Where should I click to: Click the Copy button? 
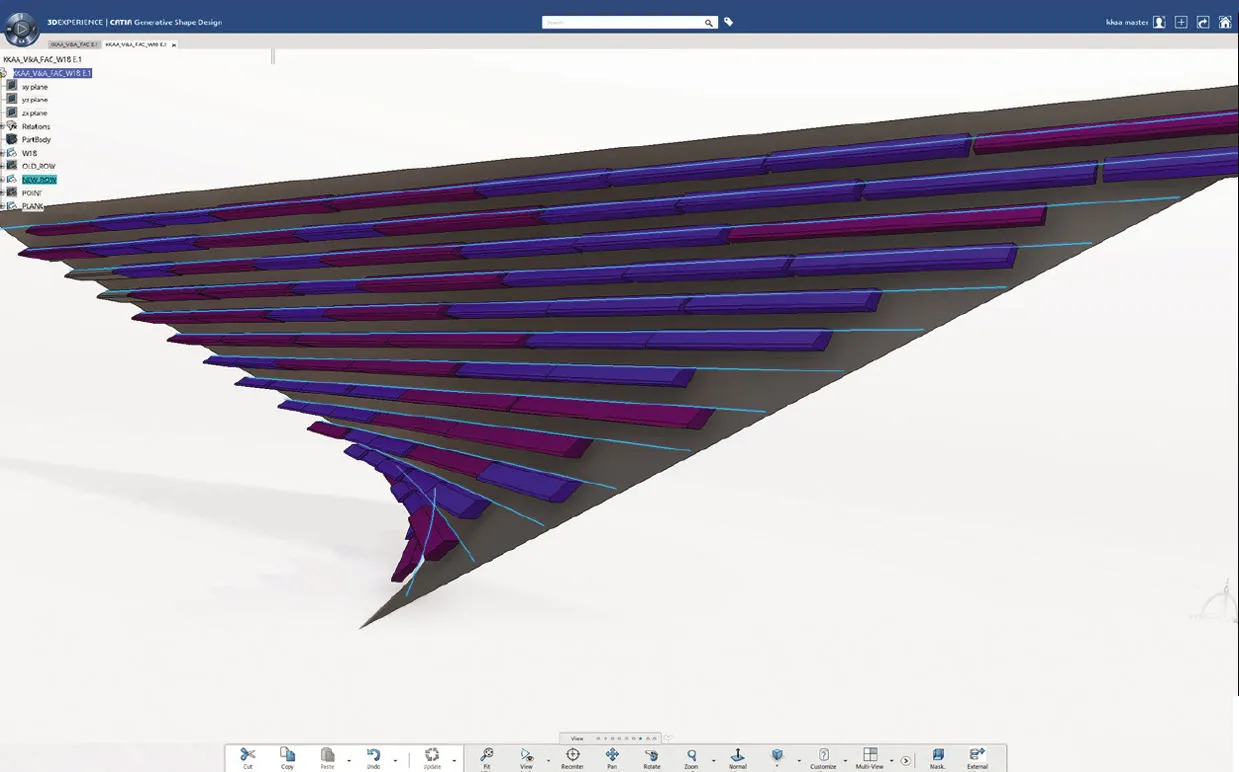click(288, 755)
